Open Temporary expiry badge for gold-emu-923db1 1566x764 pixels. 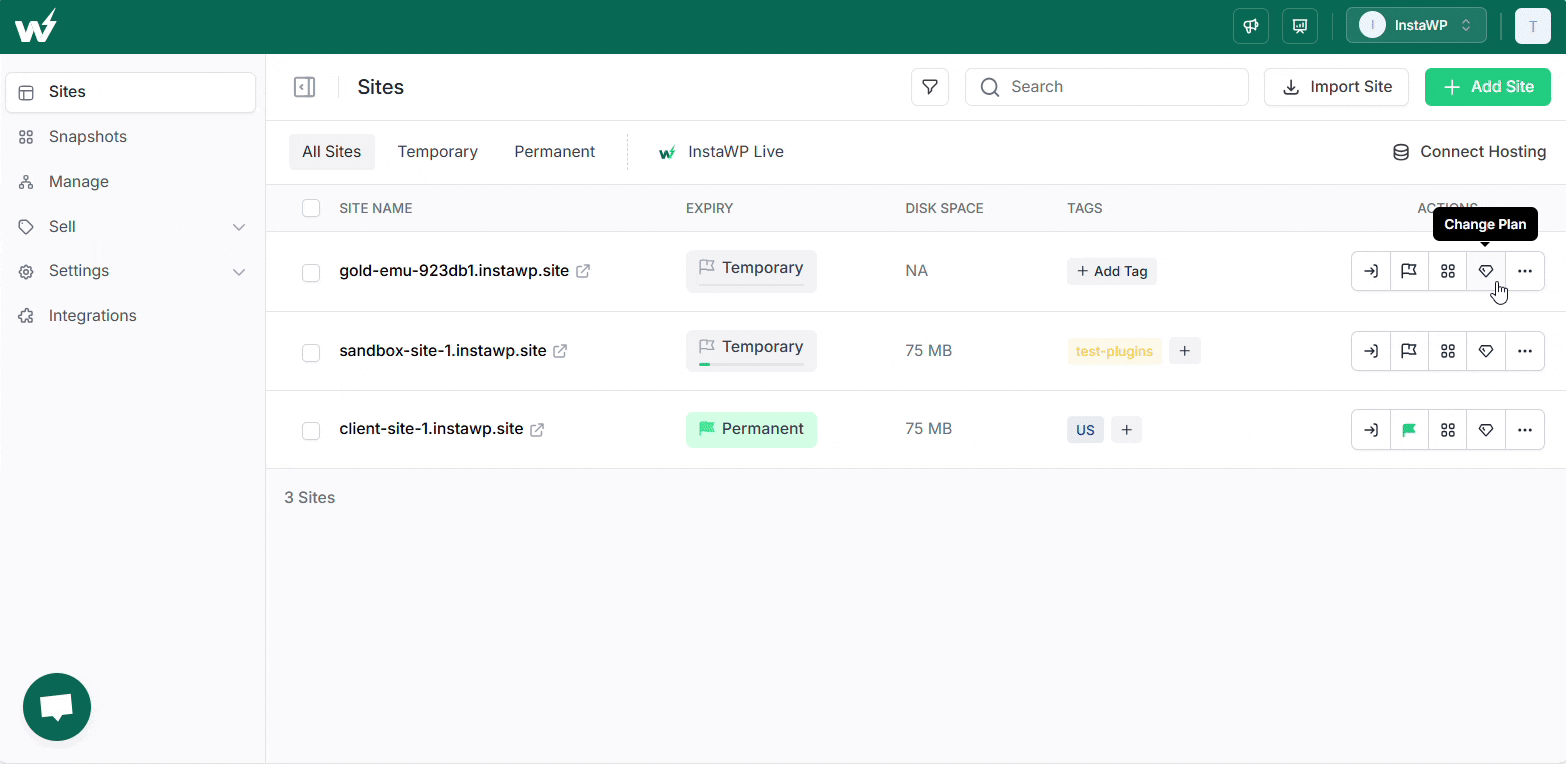[751, 271]
